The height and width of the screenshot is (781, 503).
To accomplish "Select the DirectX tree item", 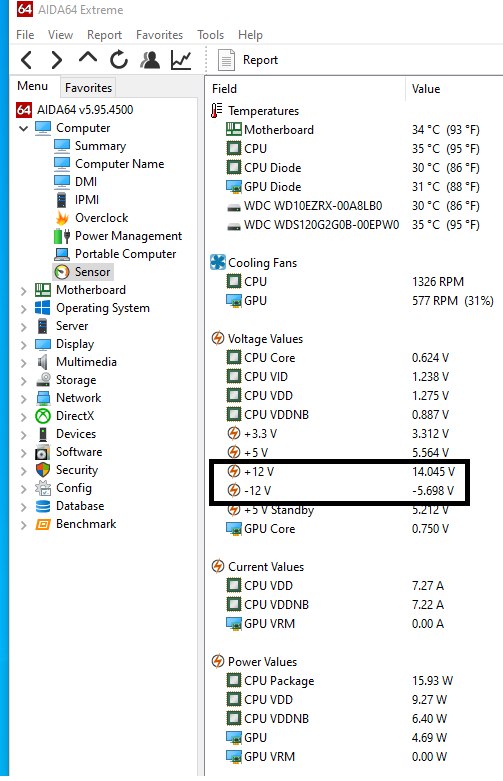I will (65, 416).
